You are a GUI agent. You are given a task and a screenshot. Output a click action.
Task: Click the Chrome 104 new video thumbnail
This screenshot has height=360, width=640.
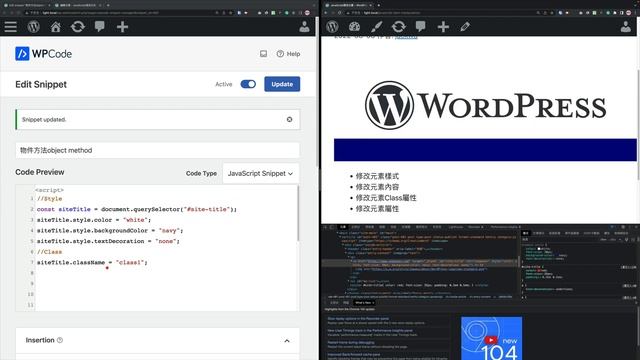[491, 338]
